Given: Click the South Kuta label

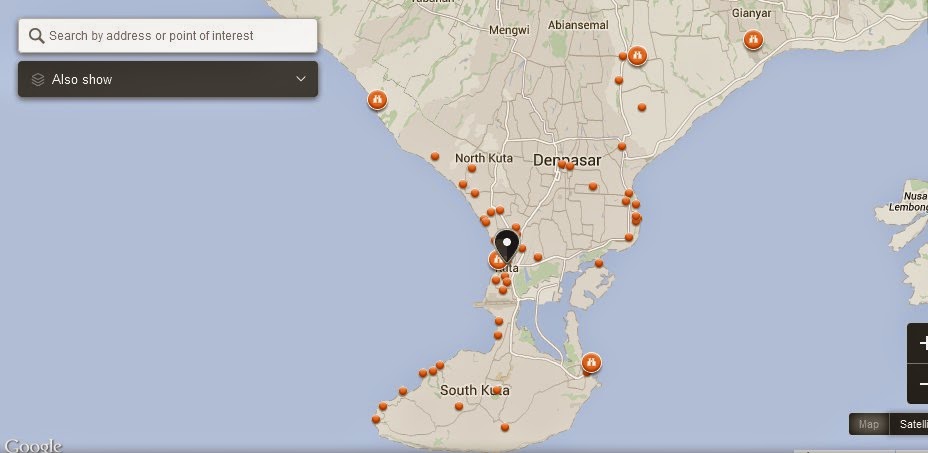Looking at the screenshot, I should coord(475,390).
